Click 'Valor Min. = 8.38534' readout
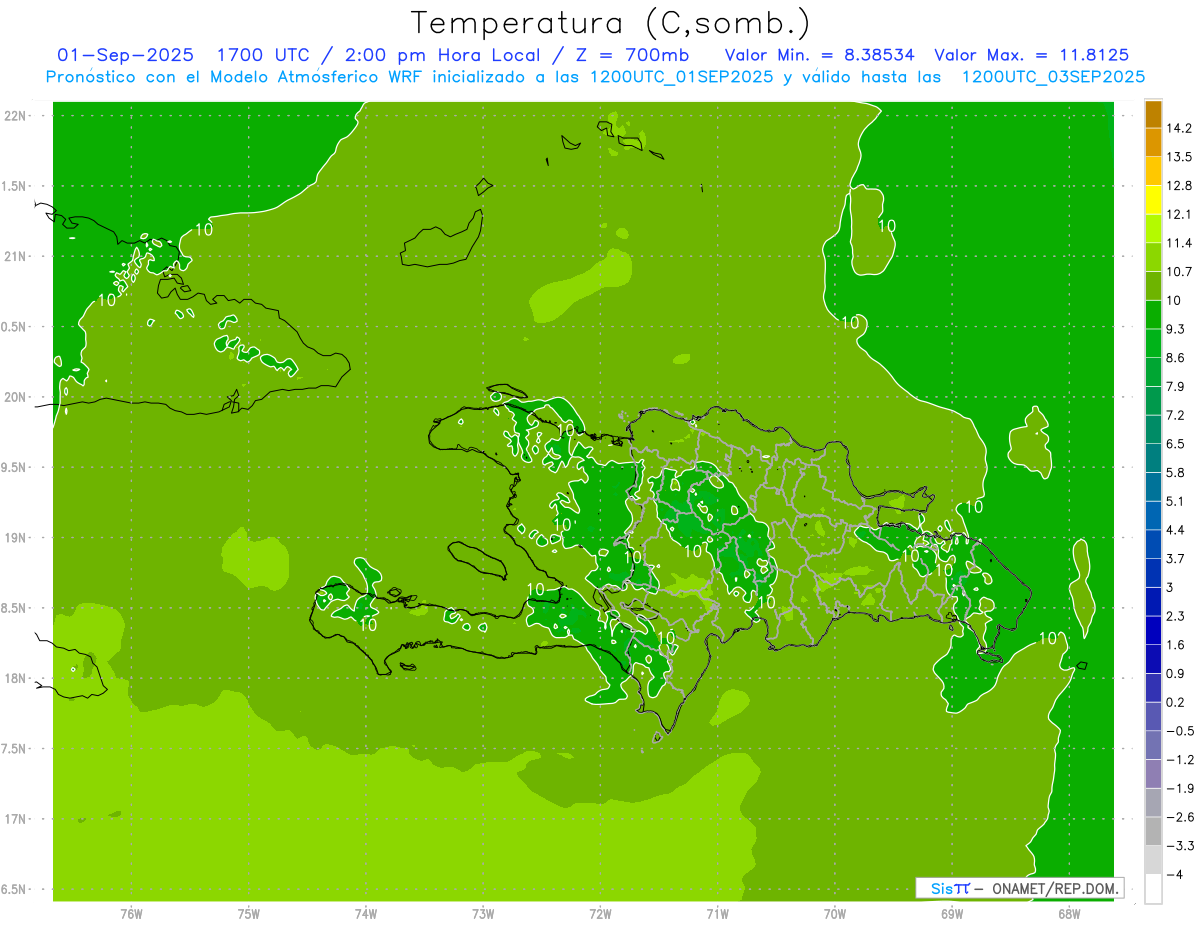The height and width of the screenshot is (927, 1200). point(819,55)
